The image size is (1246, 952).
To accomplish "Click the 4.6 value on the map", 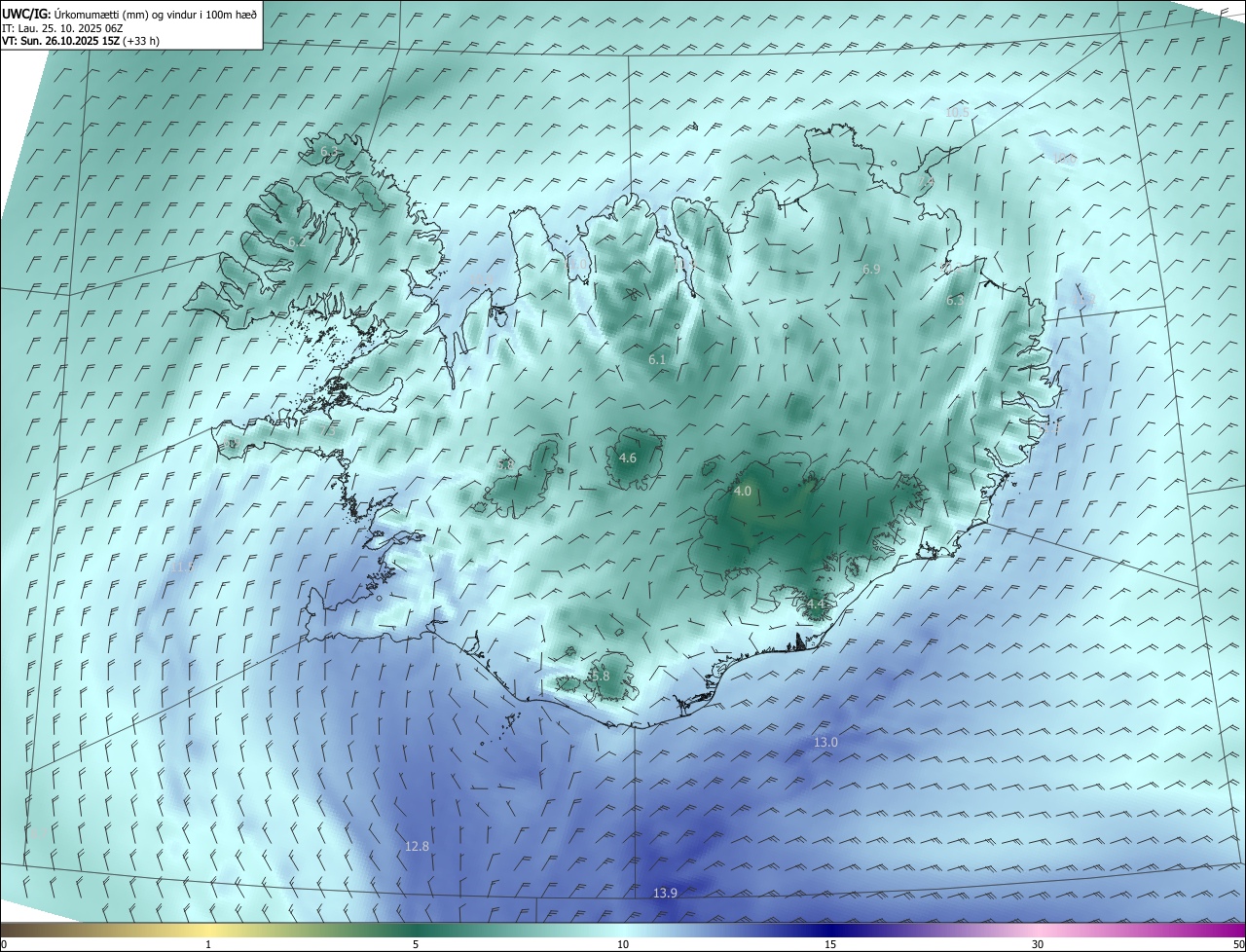I will (x=628, y=458).
